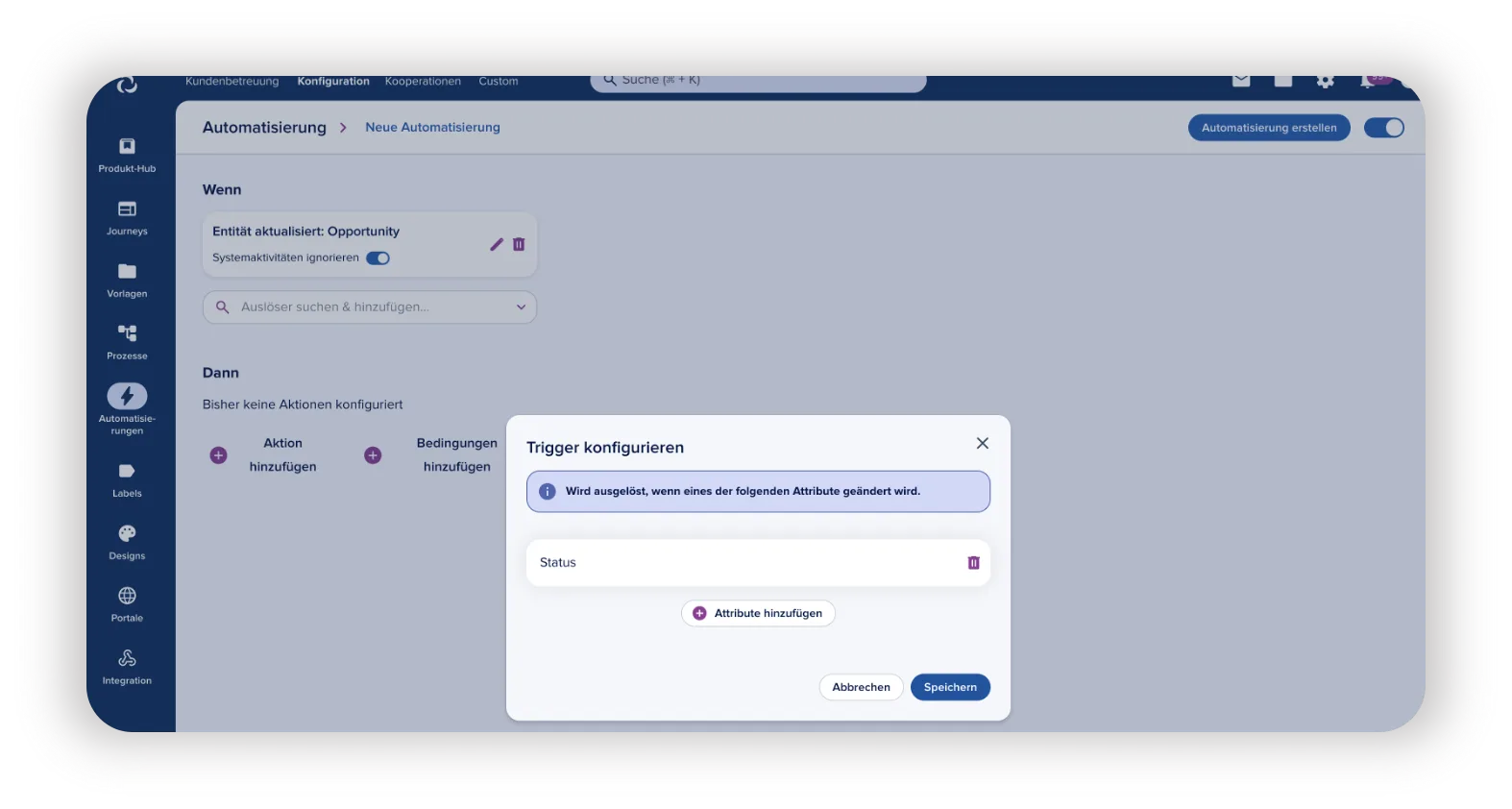1512x809 pixels.
Task: Click Aktion hinzufügen label
Action: pyautogui.click(x=282, y=454)
